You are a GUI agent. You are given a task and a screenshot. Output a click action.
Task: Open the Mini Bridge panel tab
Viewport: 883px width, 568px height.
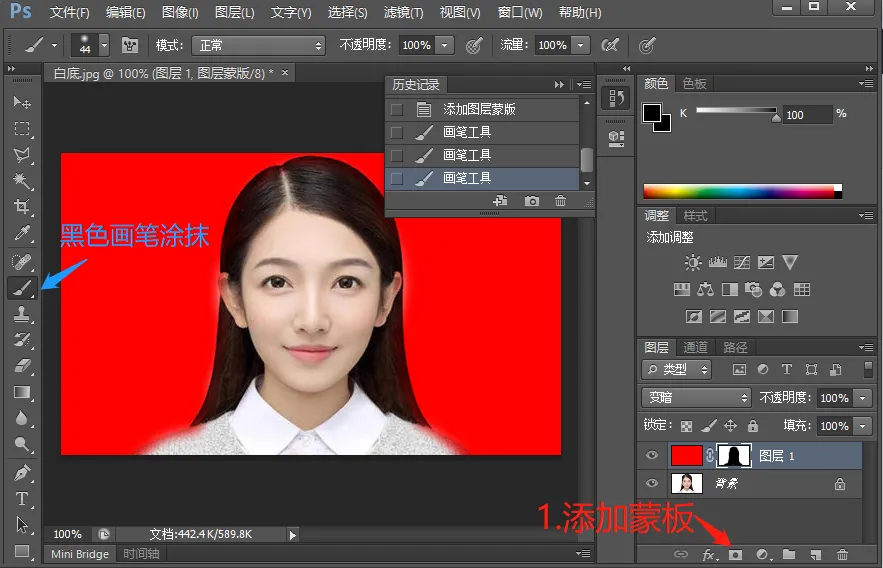80,554
